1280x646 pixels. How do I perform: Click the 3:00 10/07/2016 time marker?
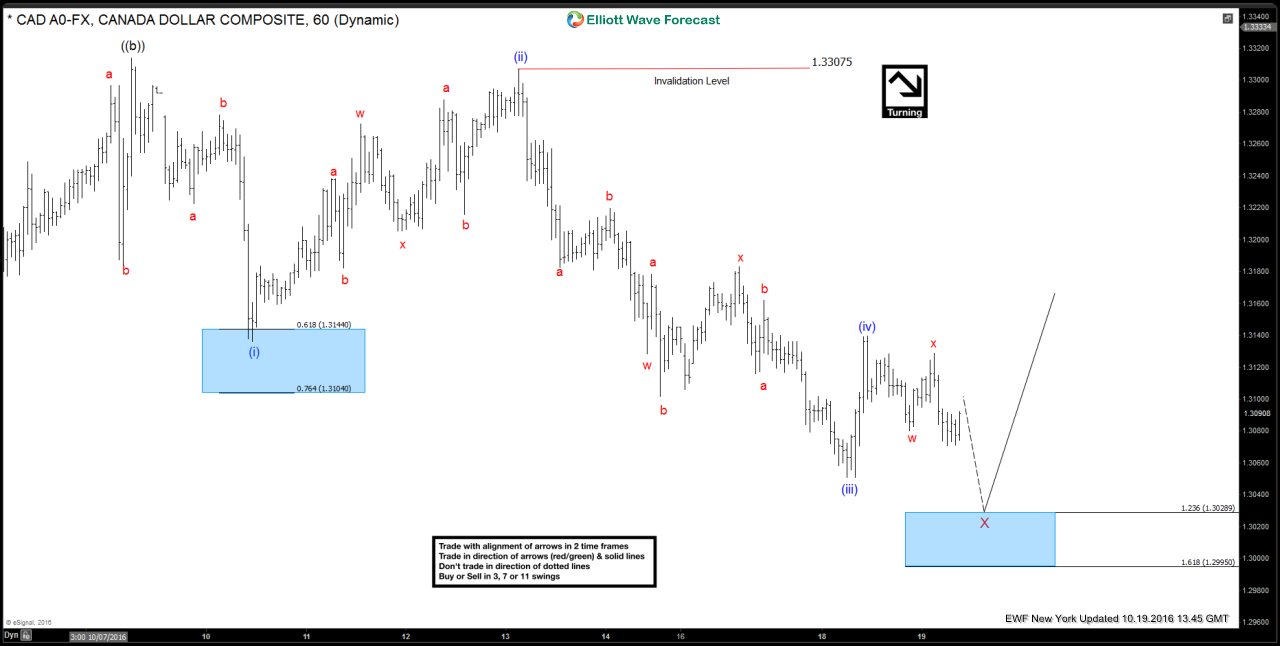[x=98, y=635]
